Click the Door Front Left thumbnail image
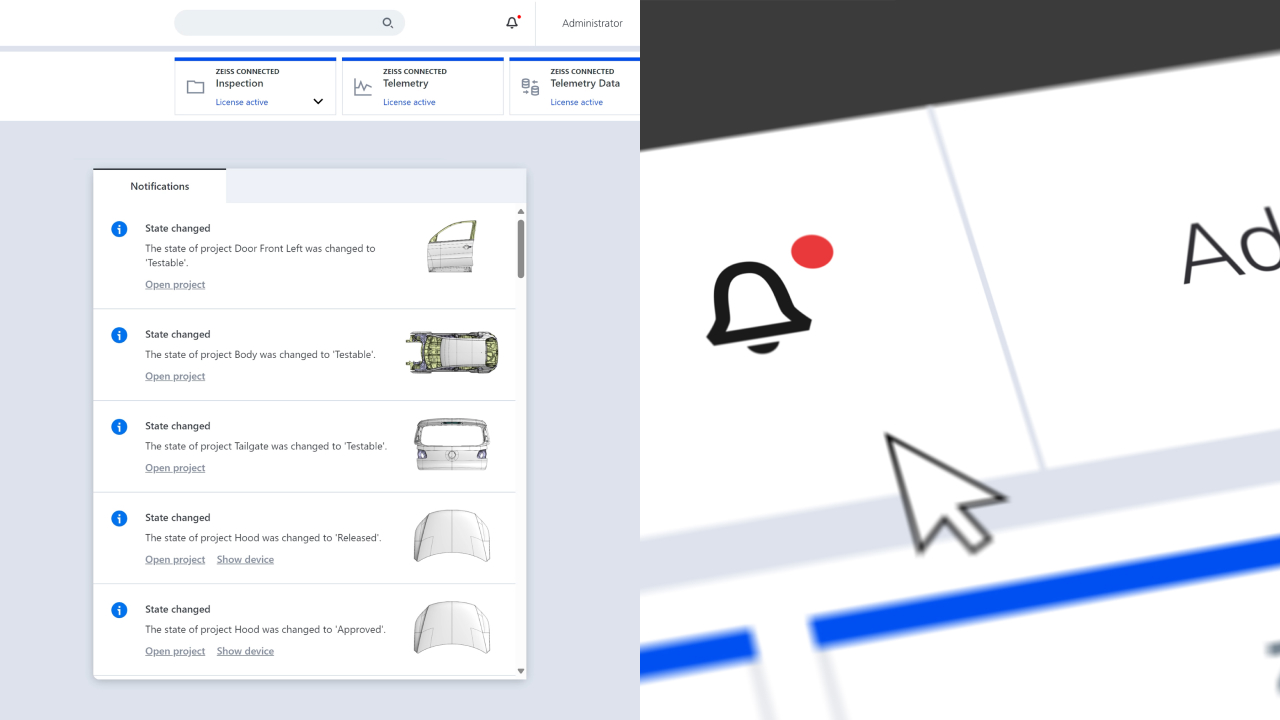 [452, 247]
